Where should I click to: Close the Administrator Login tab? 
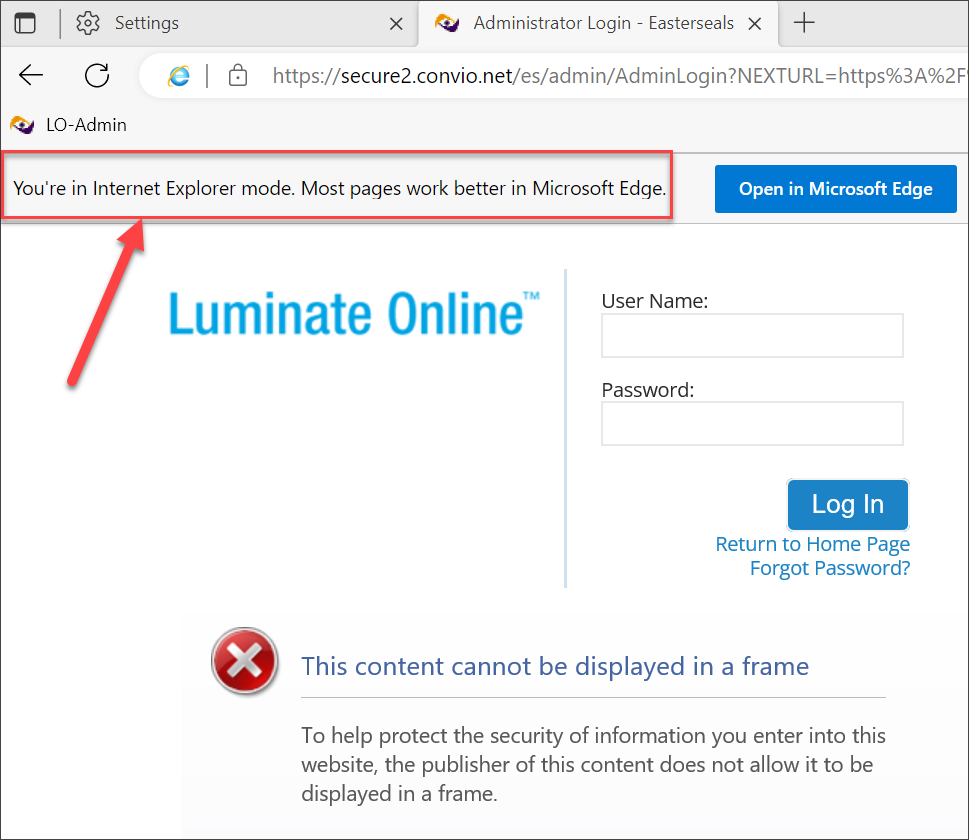[x=755, y=24]
